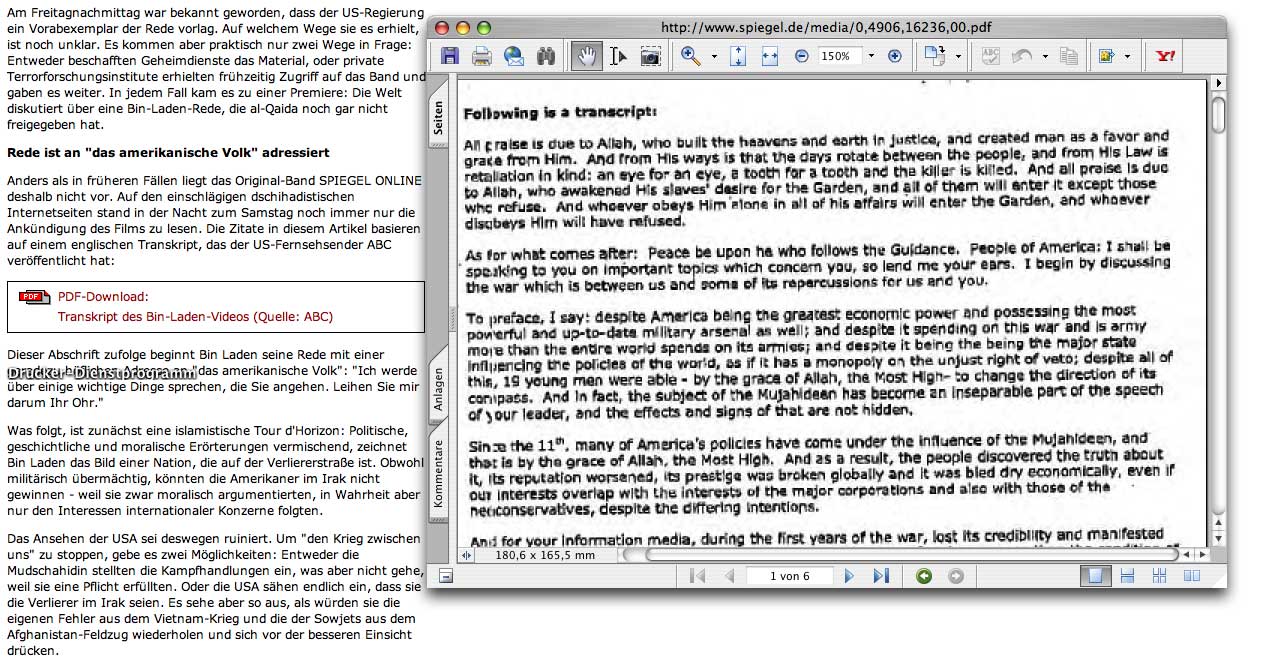Open the Kommentare side tab
The width and height of the screenshot is (1283, 667).
point(438,474)
